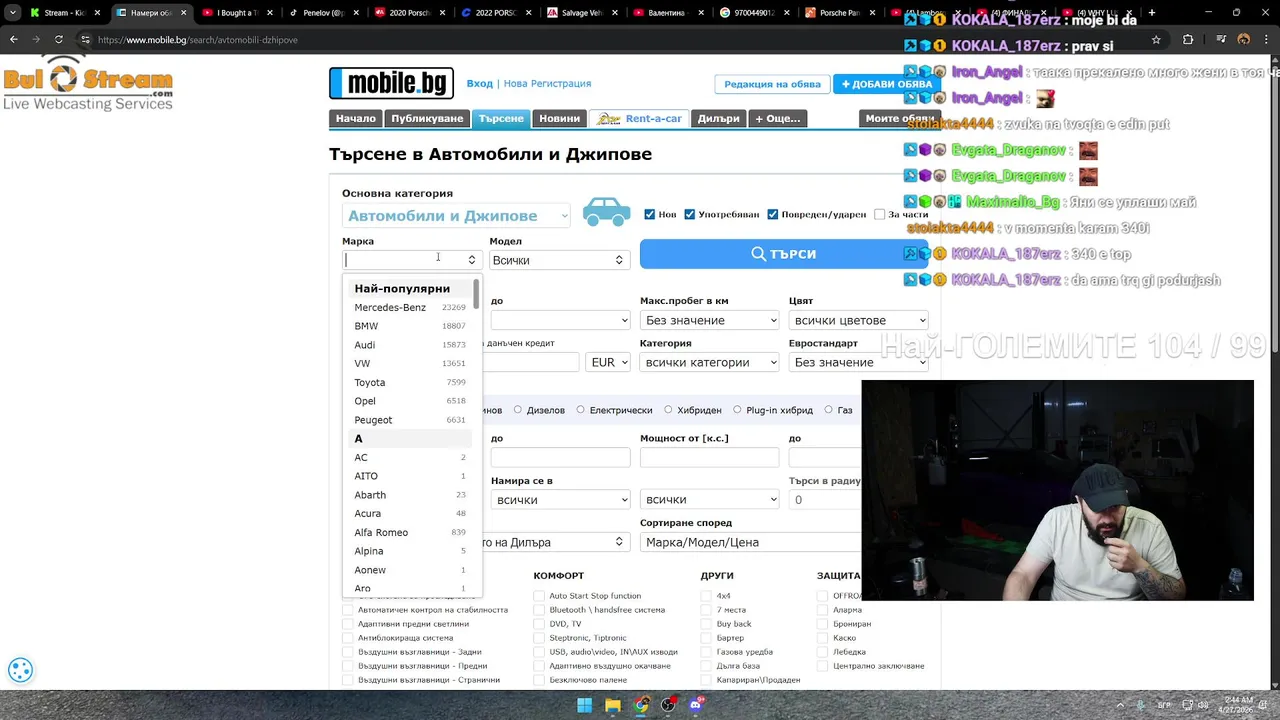Check the Auto Start Stop function box
The height and width of the screenshot is (720, 1280).
(x=539, y=596)
